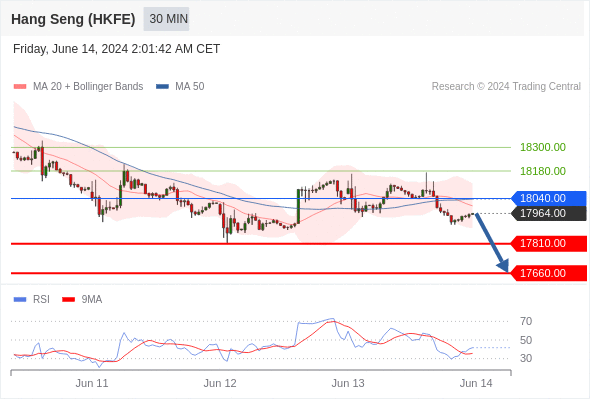Click the 30 MIN timeframe button

[166, 19]
